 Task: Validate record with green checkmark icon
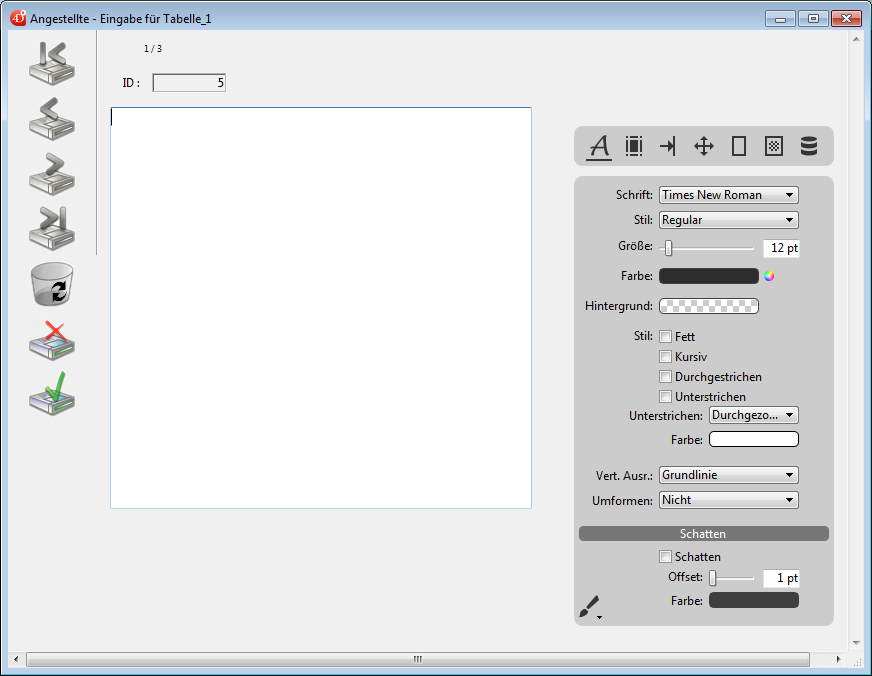coord(52,394)
